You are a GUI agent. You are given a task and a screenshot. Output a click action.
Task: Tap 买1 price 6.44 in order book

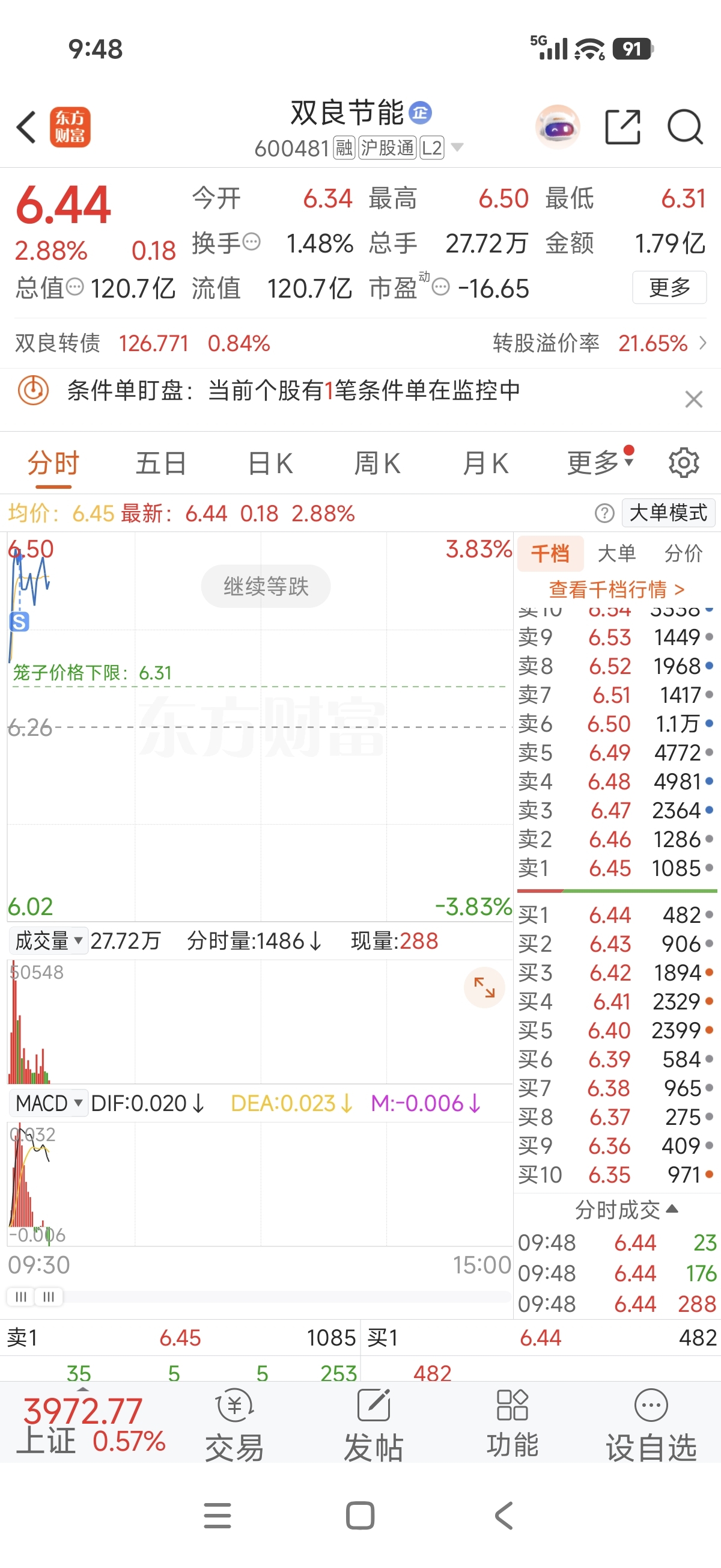pyautogui.click(x=610, y=916)
